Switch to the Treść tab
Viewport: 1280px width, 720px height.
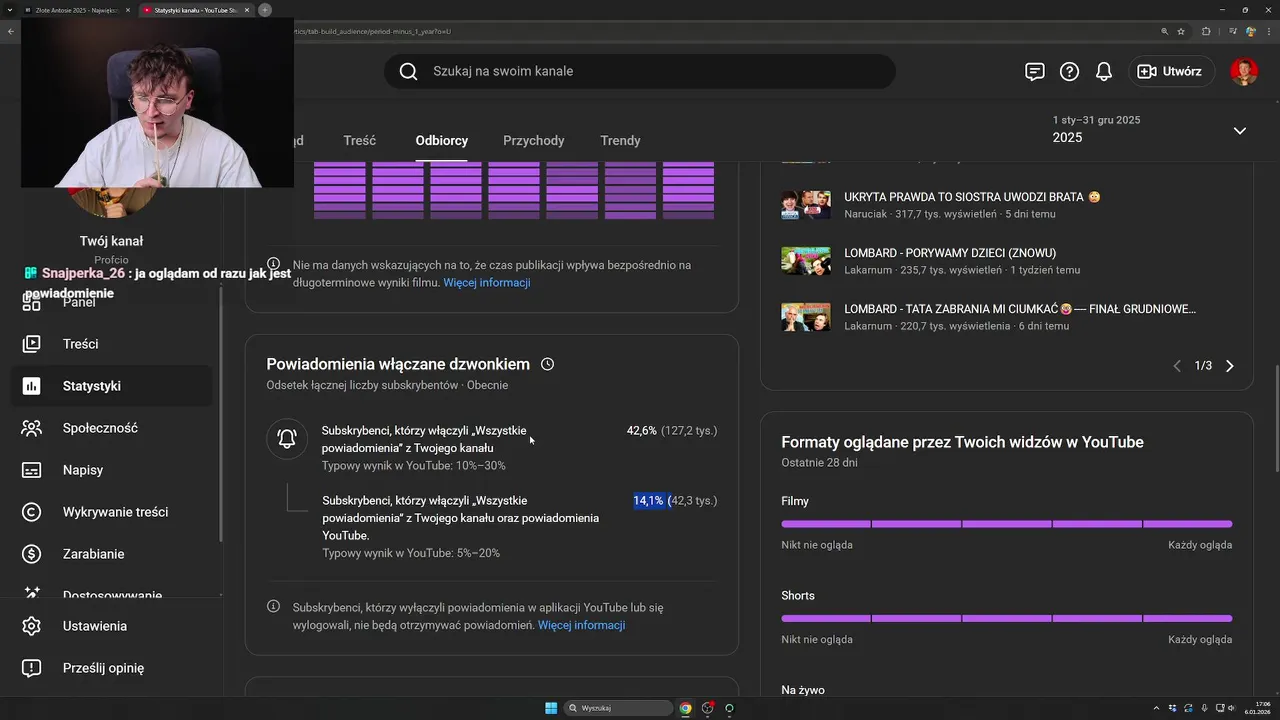359,140
